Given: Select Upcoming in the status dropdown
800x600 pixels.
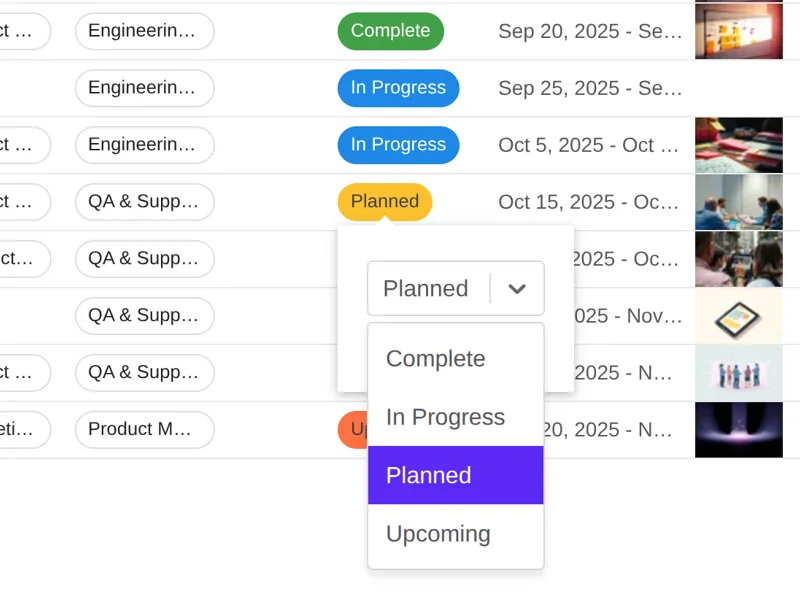Looking at the screenshot, I should [438, 534].
